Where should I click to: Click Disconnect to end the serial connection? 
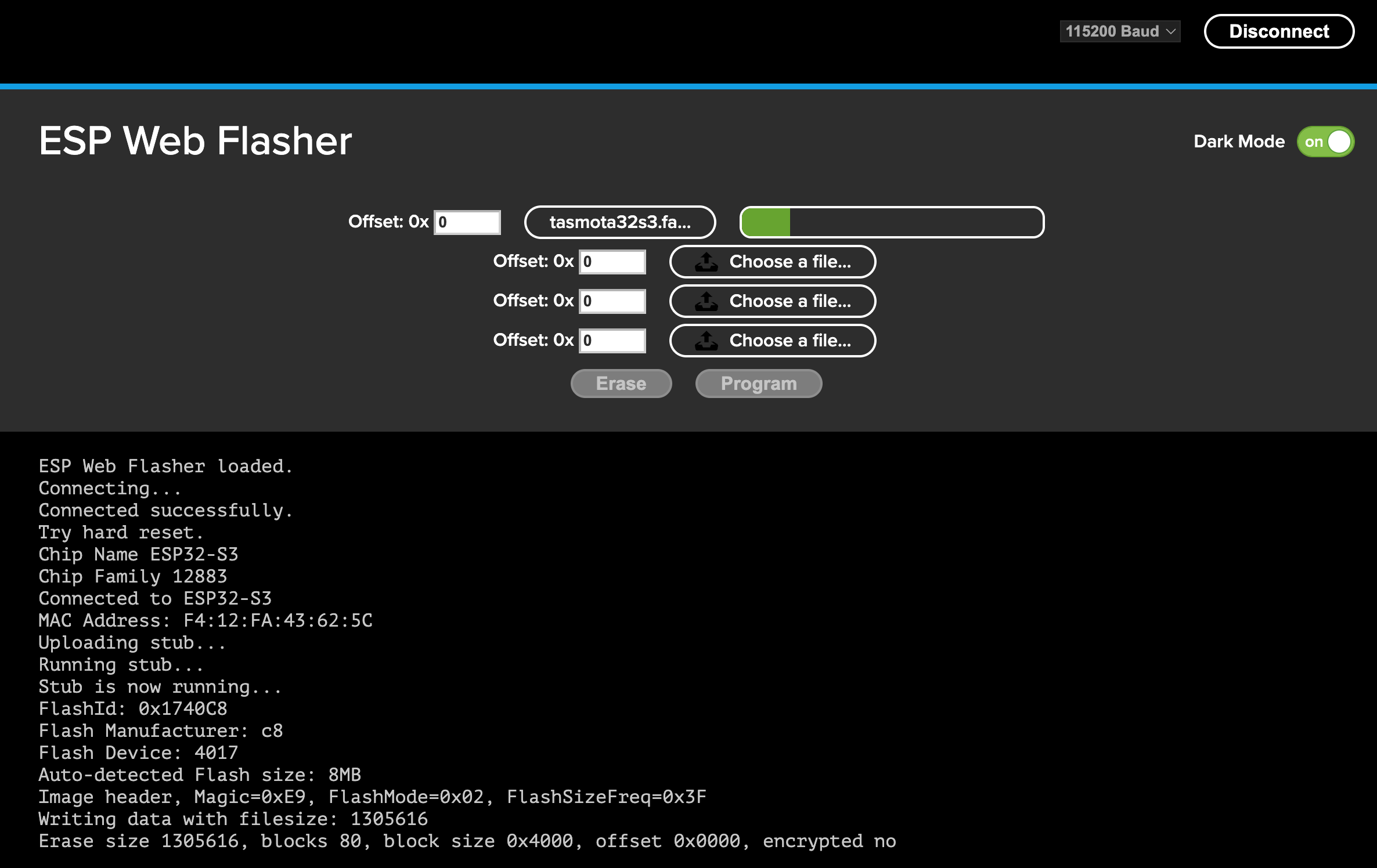[1279, 31]
